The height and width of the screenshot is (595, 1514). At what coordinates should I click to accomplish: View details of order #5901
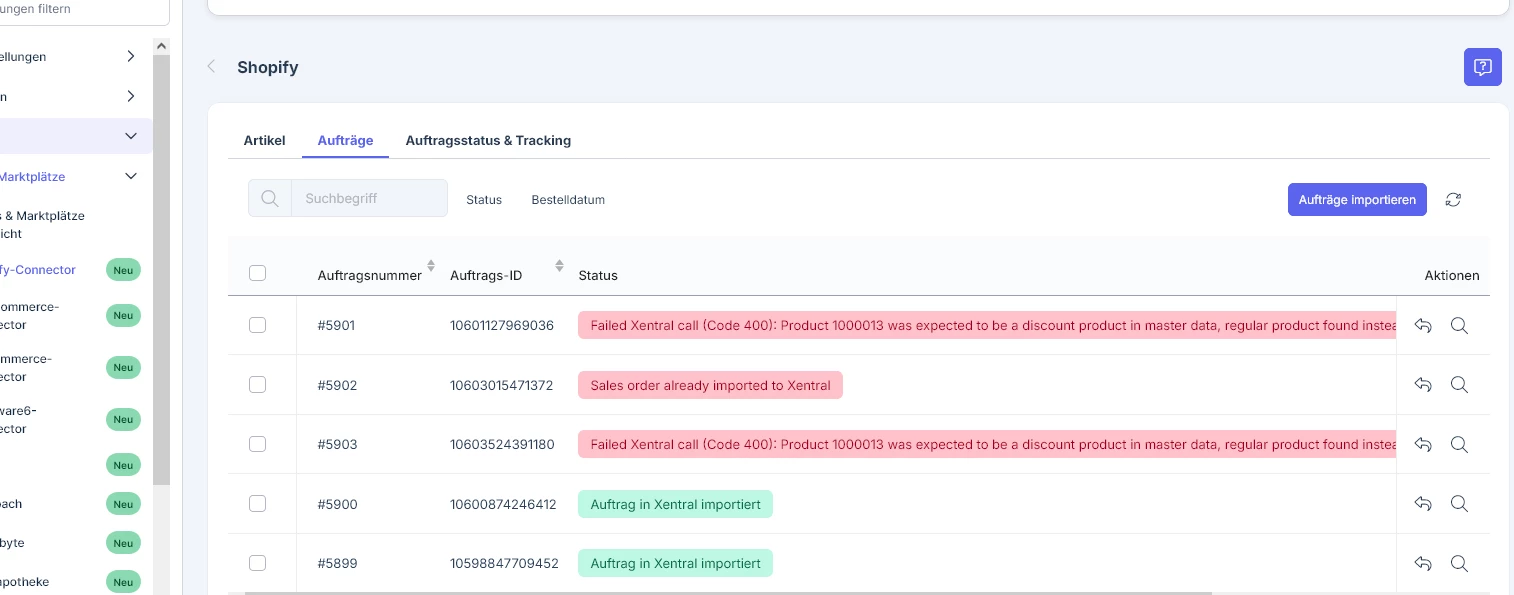(1459, 326)
